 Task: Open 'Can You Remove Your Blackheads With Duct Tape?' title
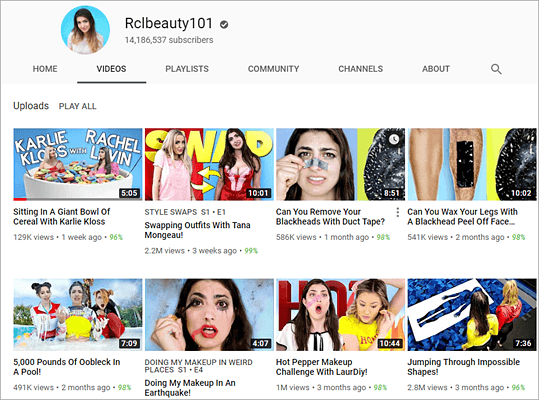[x=330, y=216]
